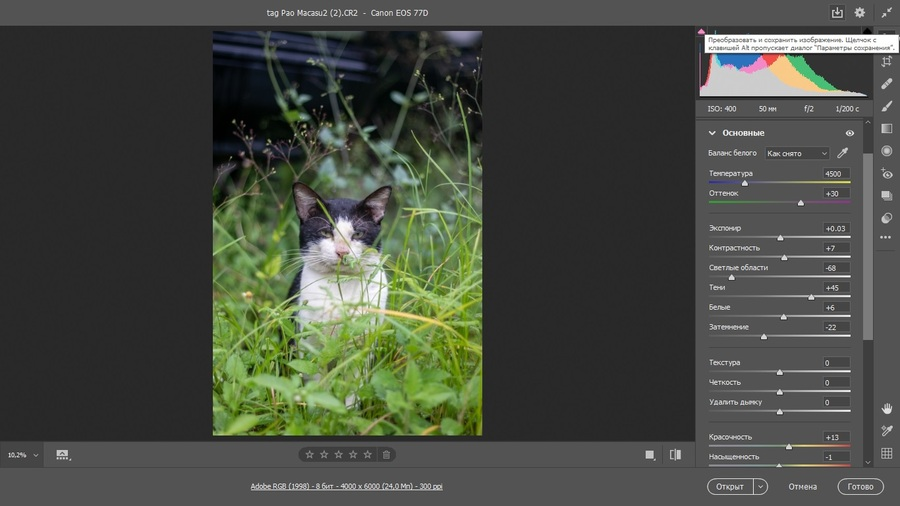Click the Готово button
The image size is (900, 506).
tap(860, 486)
